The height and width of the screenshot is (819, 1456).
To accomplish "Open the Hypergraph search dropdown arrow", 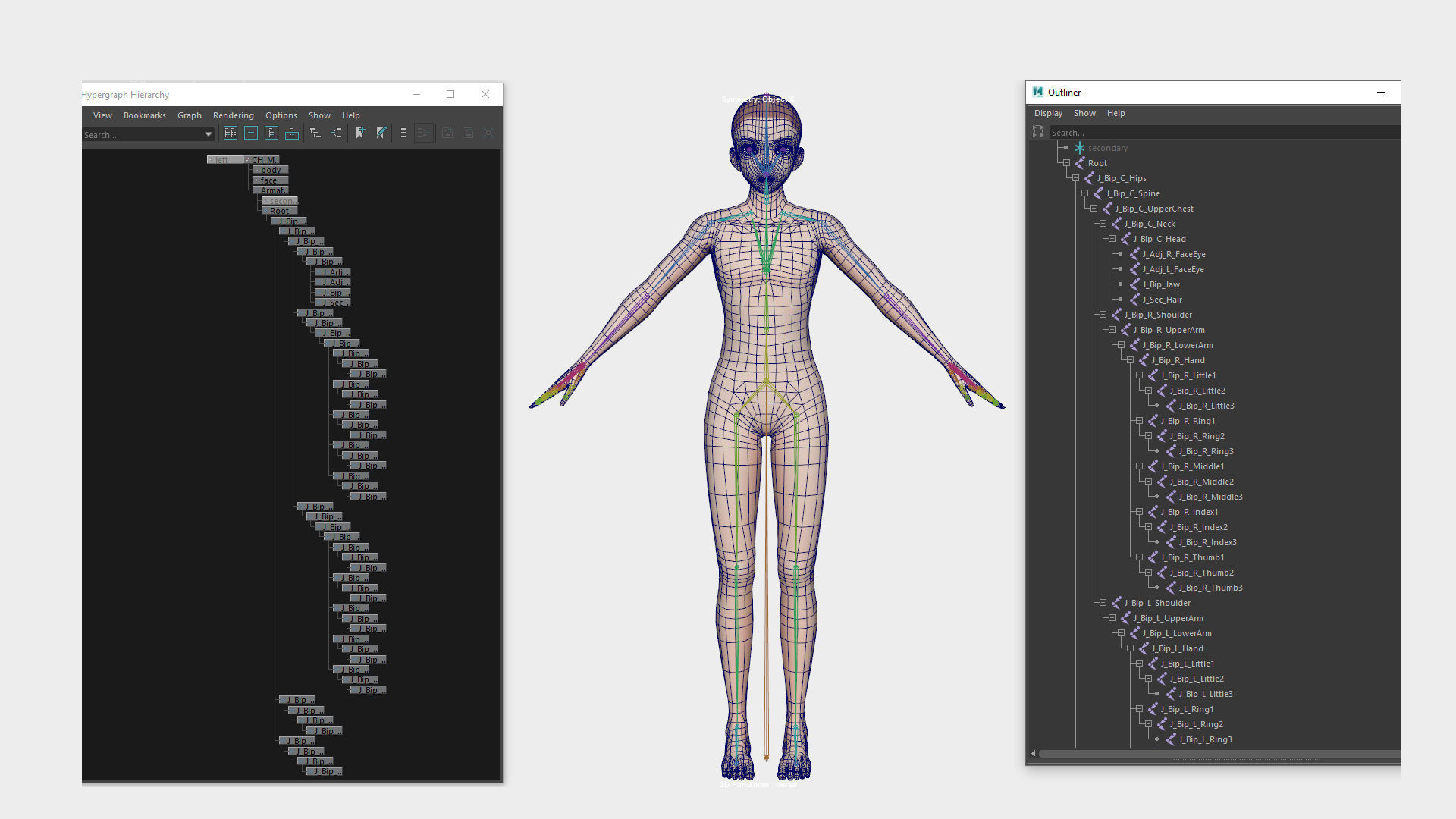I will (209, 135).
